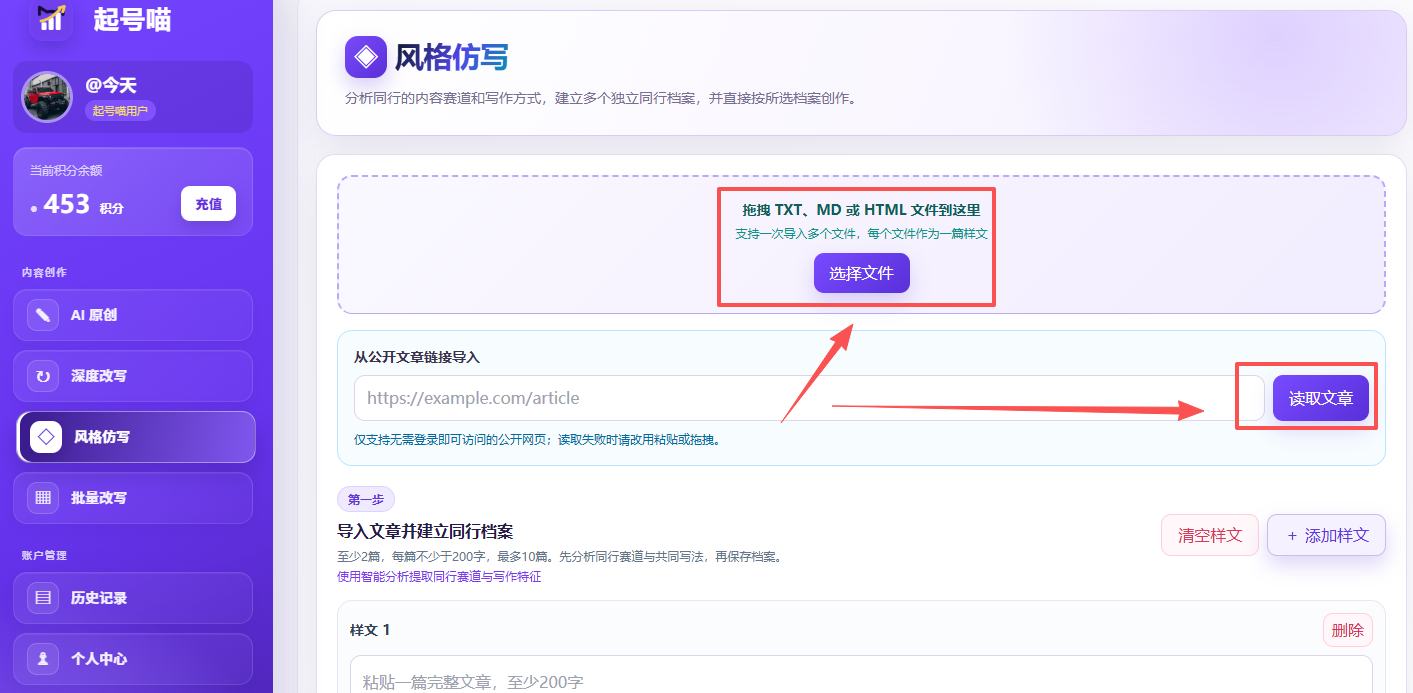Viewport: 1413px width, 693px height.
Task: Open the 历史记录 menu item
Action: (x=133, y=598)
